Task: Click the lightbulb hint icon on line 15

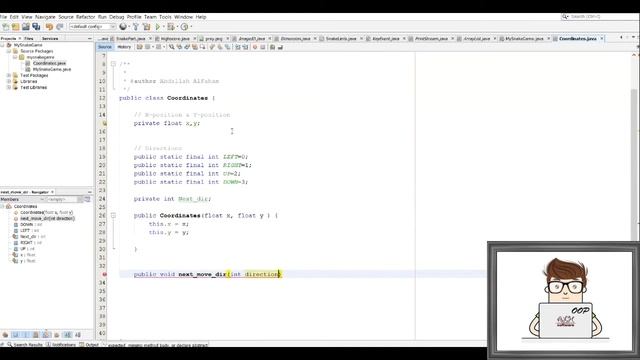Action: pos(104,123)
